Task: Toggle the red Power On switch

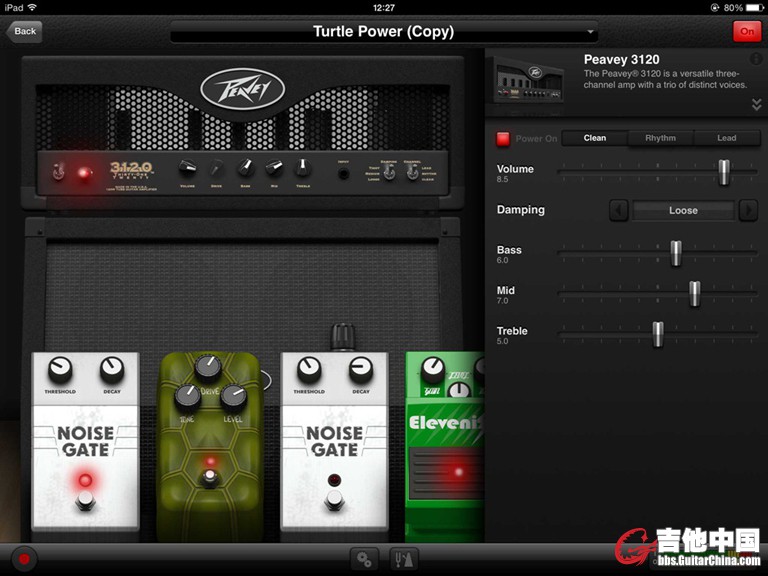Action: [503, 139]
